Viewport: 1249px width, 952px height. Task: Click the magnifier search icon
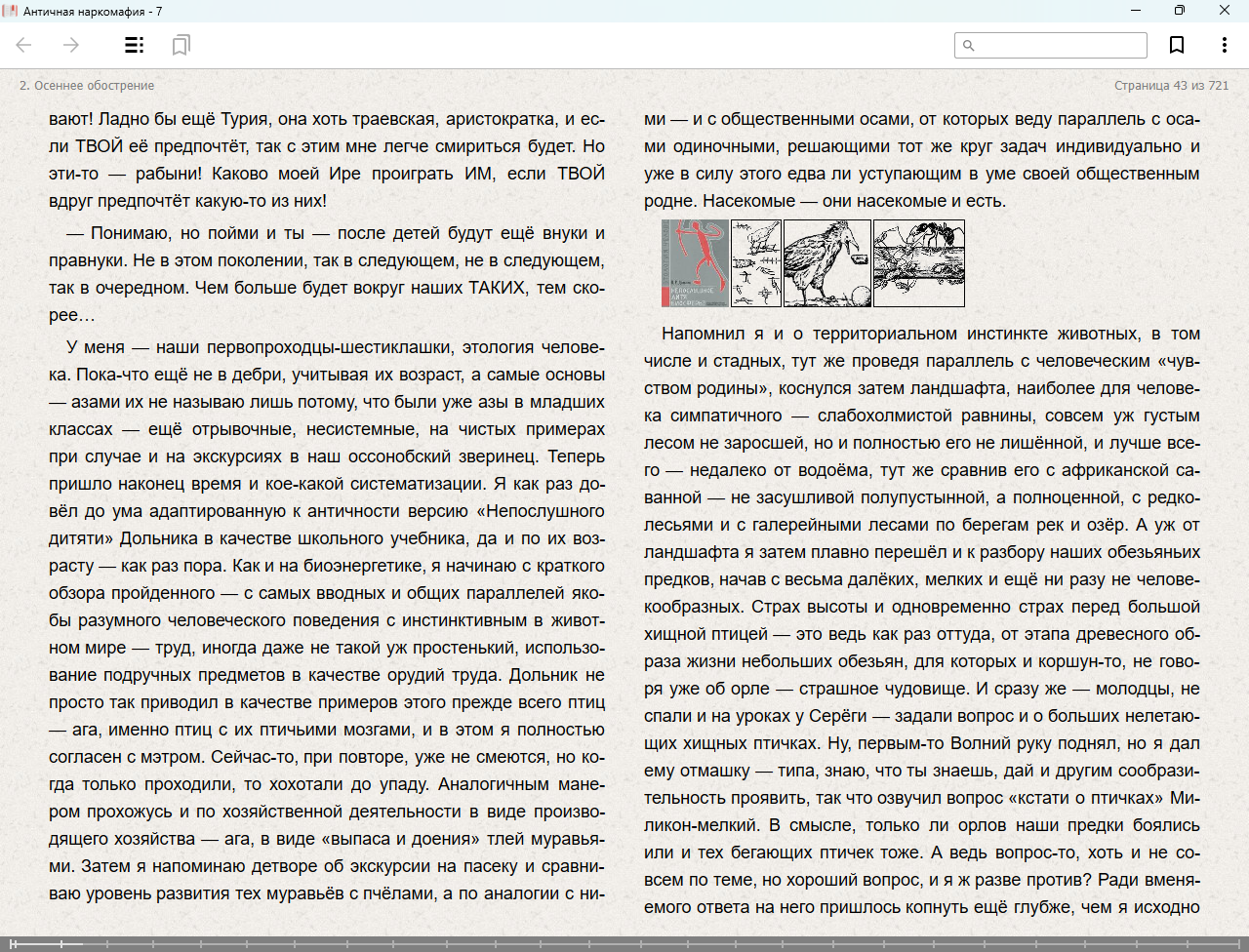coord(969,46)
